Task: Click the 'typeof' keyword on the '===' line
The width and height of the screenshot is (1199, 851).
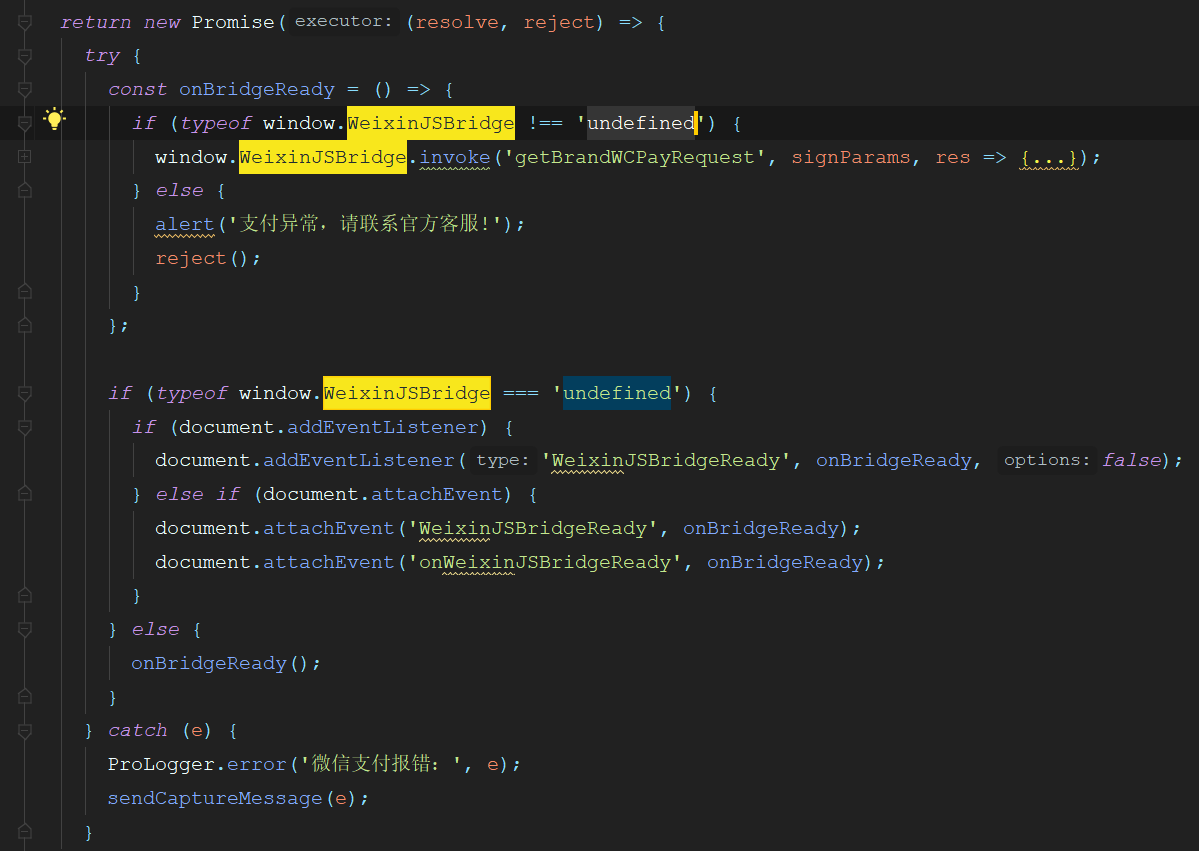Action: [x=191, y=393]
